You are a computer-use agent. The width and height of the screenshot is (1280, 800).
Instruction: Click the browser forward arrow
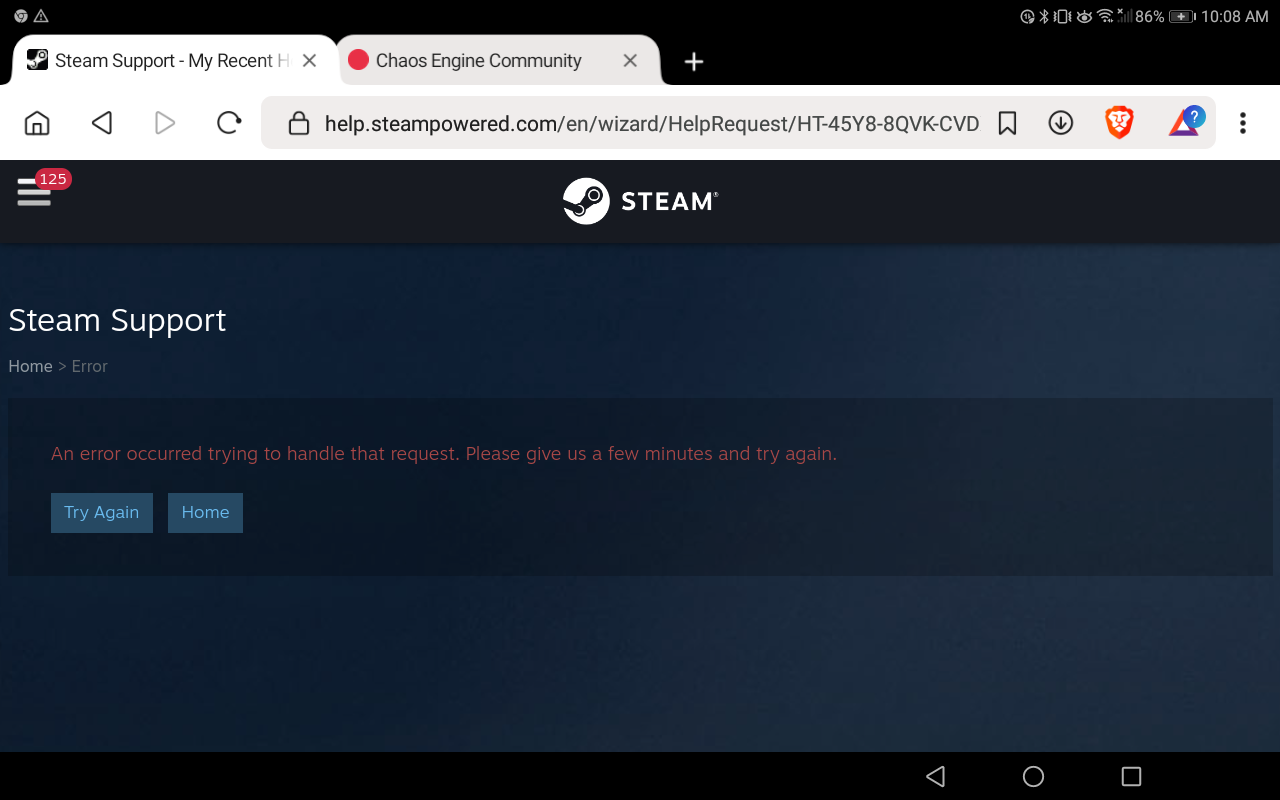tap(165, 123)
